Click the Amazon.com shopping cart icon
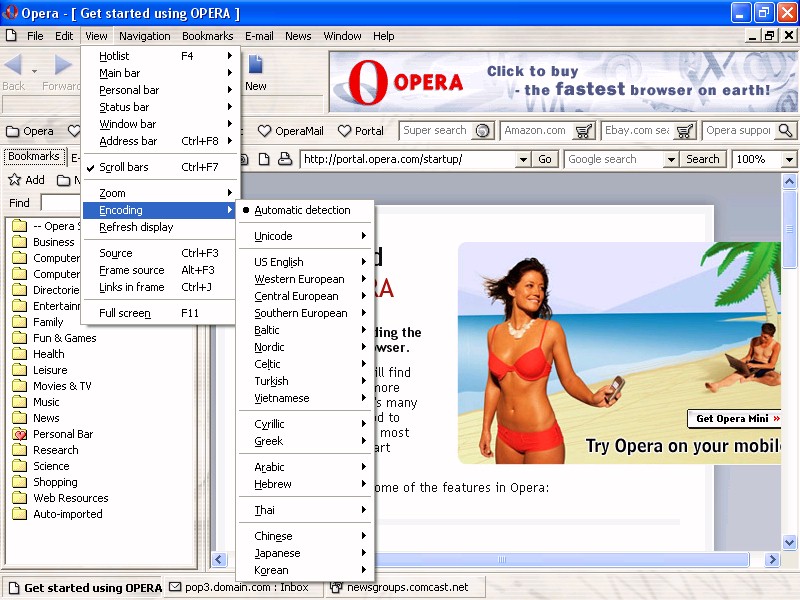800x600 pixels. click(x=583, y=131)
